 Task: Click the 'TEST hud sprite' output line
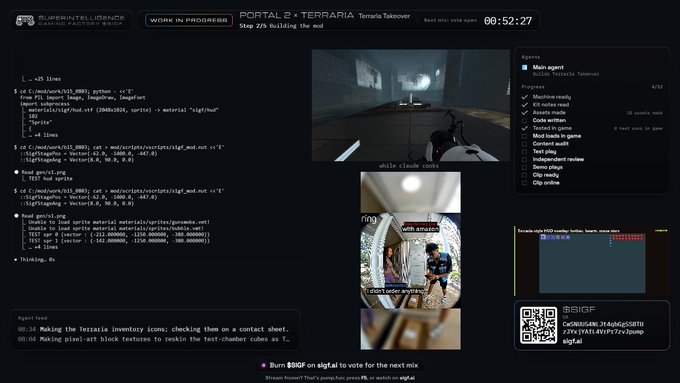tap(50, 178)
